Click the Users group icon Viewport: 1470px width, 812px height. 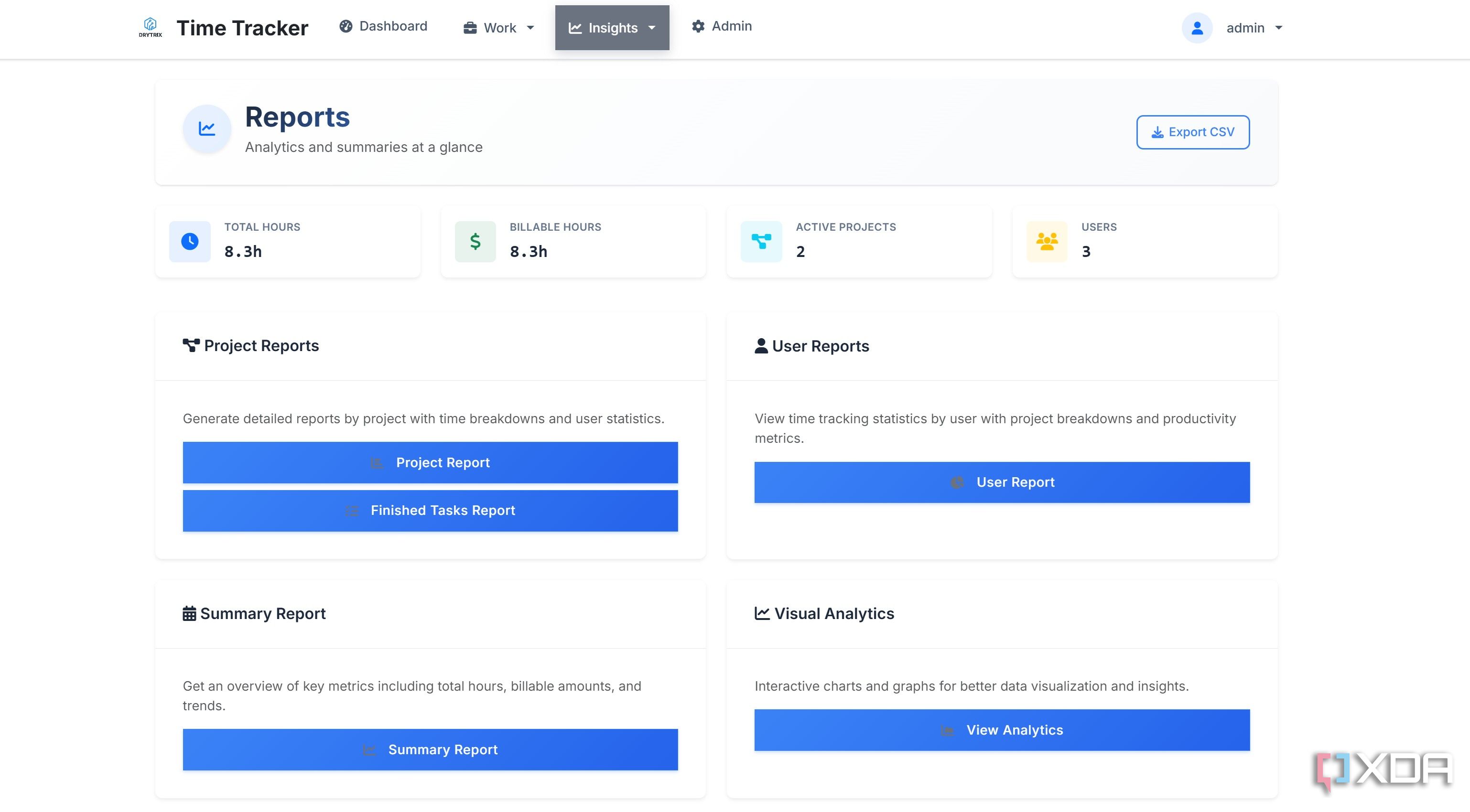click(1047, 242)
